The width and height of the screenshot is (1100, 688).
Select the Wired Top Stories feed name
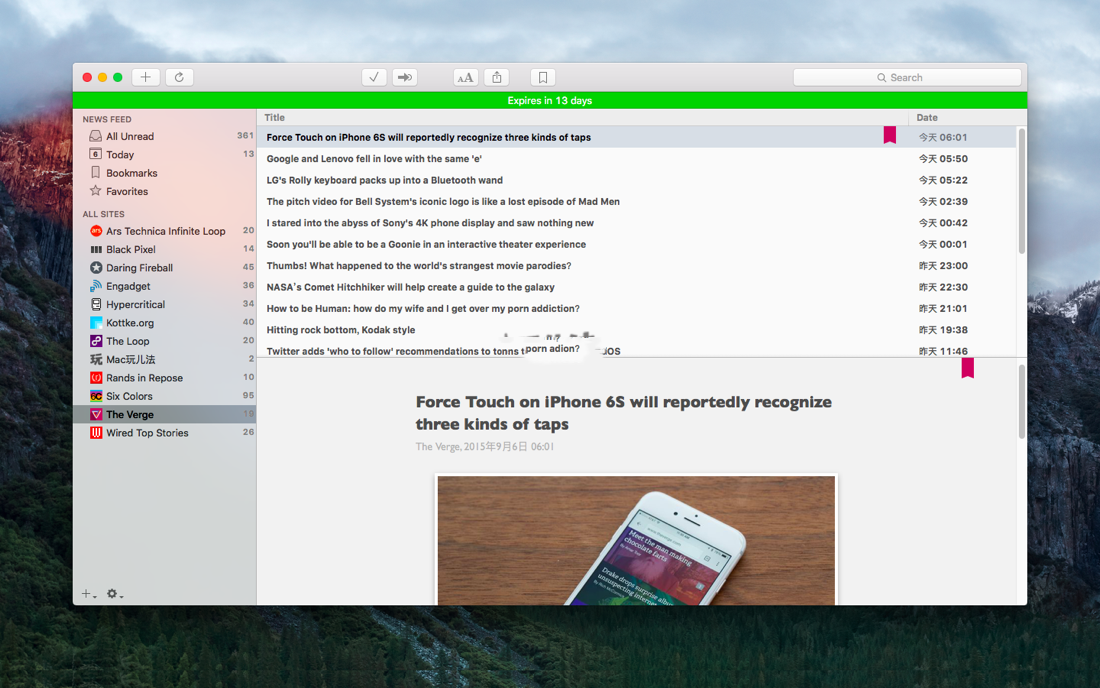tap(147, 433)
